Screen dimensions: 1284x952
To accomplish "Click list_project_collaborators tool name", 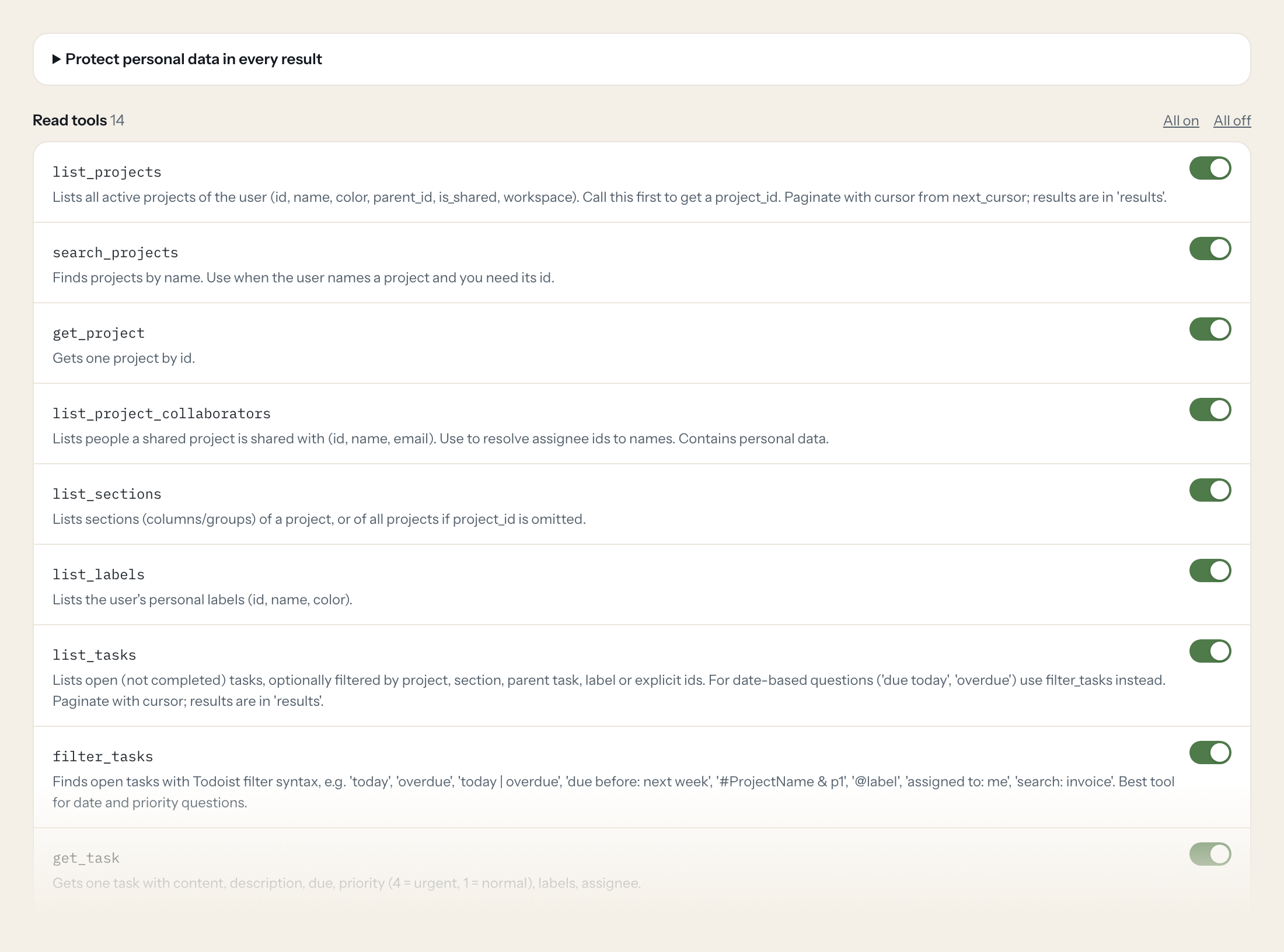I will click(162, 414).
